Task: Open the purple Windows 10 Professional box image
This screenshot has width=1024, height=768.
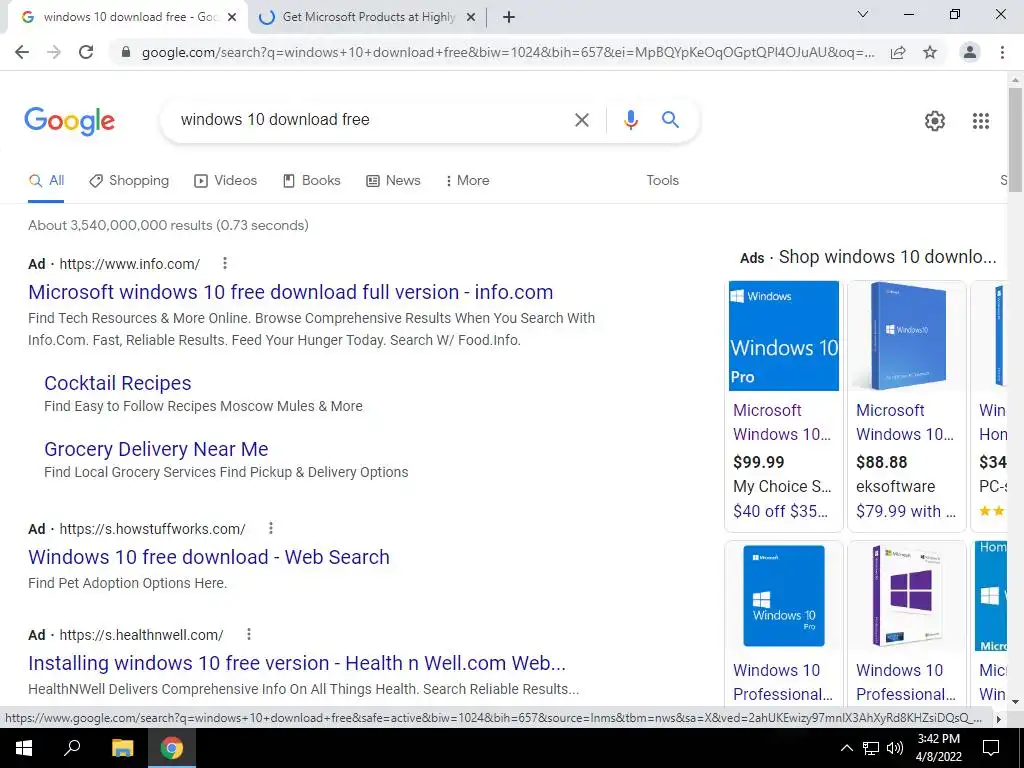Action: pyautogui.click(x=906, y=596)
